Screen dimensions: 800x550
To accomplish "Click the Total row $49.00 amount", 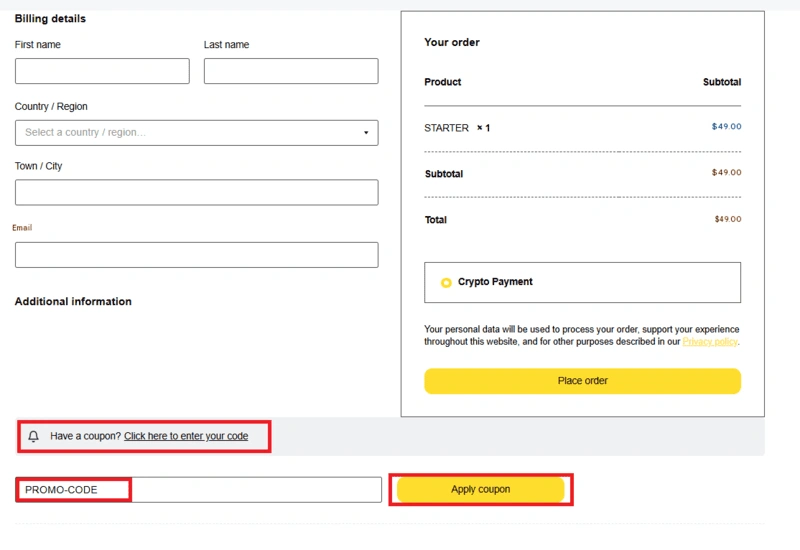I will tap(728, 219).
